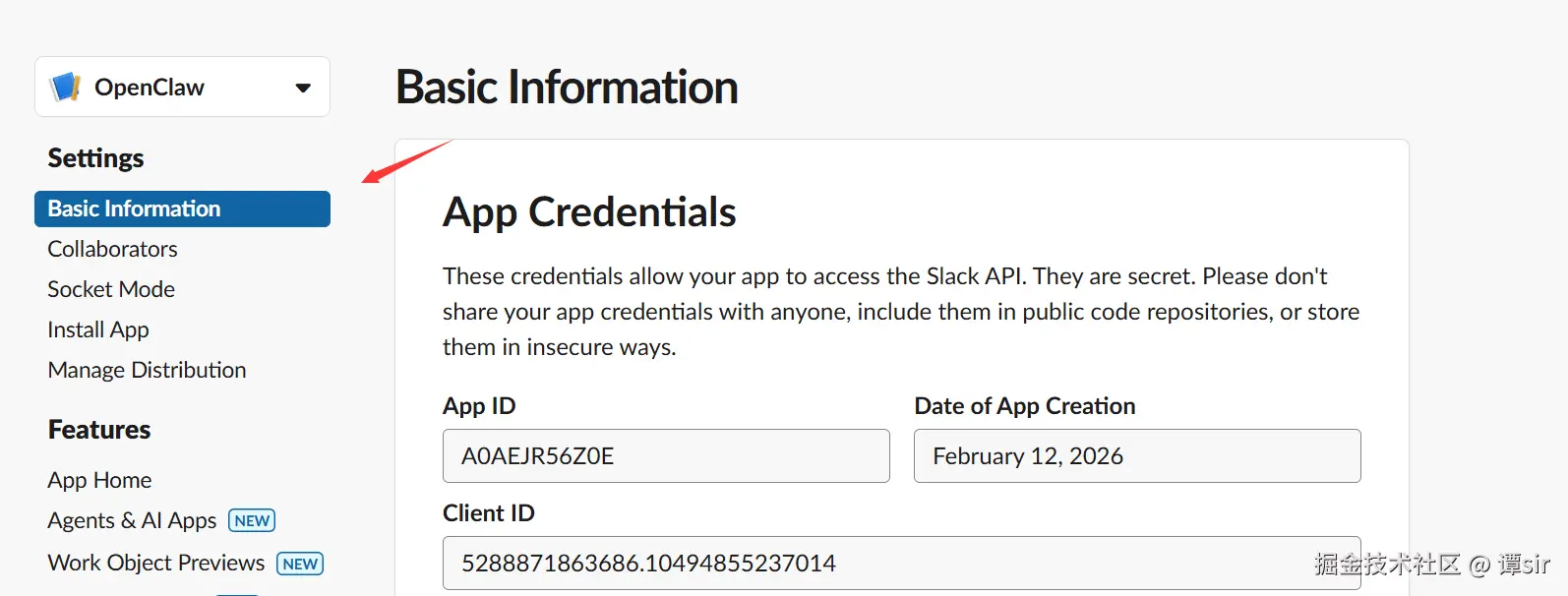Screen dimensions: 1568x596
Task: Click the OpenClaw app icon
Action: coord(65,87)
